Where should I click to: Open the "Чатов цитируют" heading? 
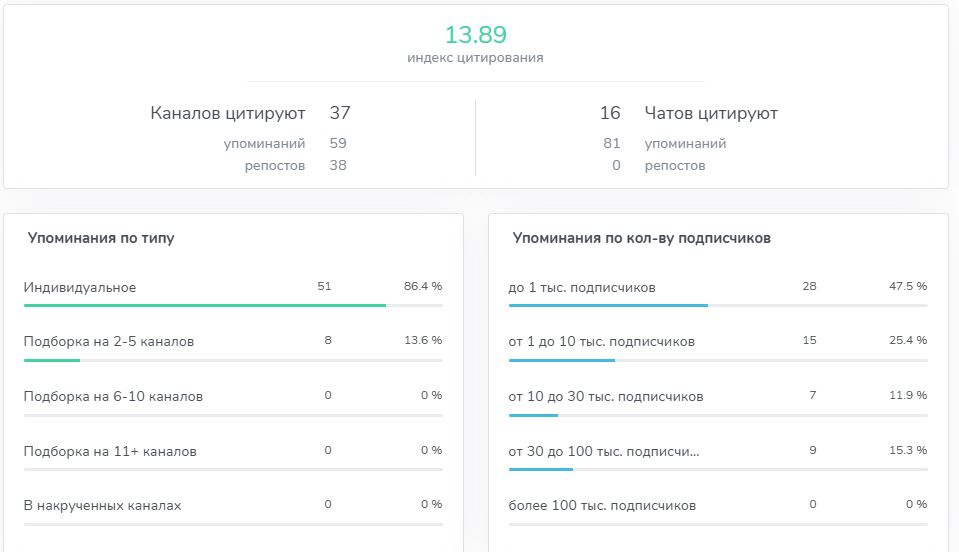click(x=711, y=113)
